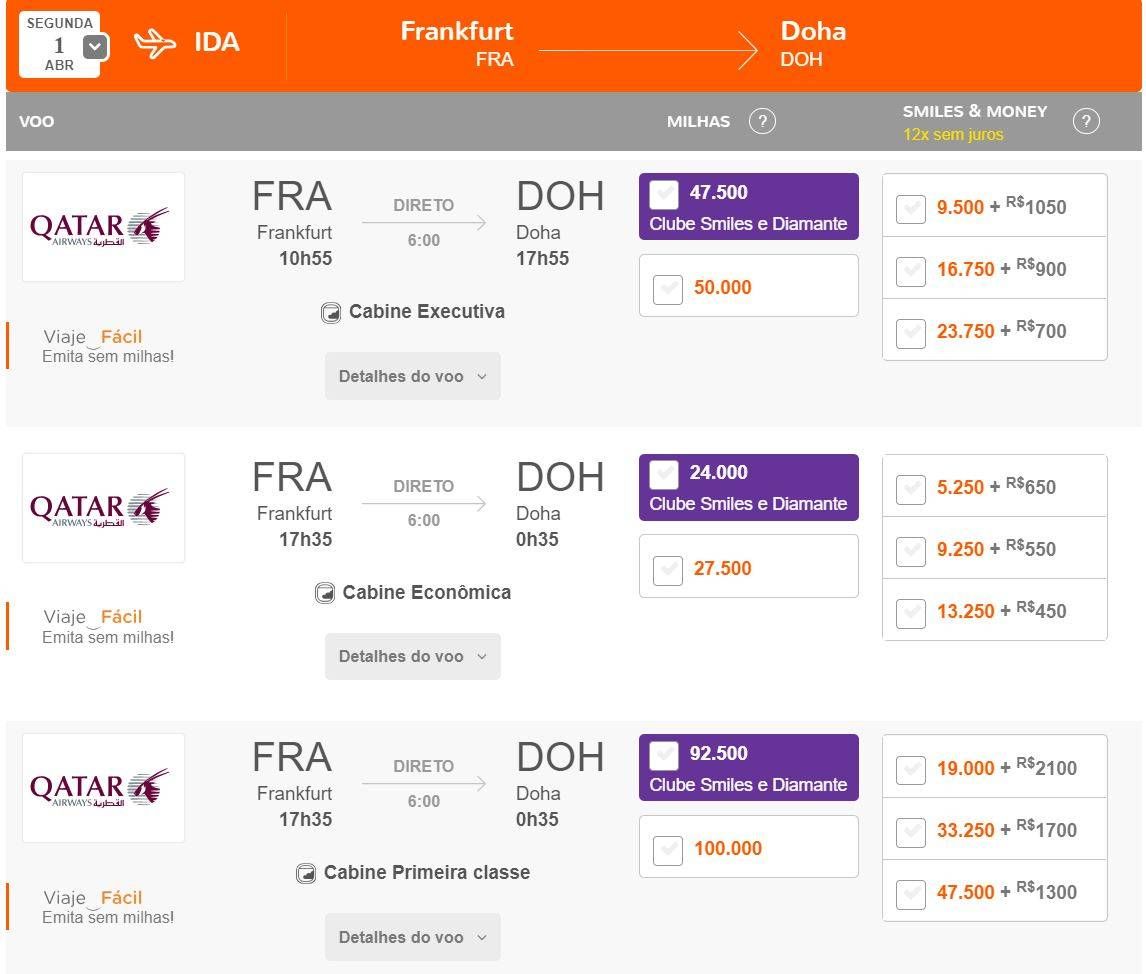This screenshot has height=974, width=1146.
Task: Select 92.500 Clube Smiles e Diamante fare
Action: [664, 755]
